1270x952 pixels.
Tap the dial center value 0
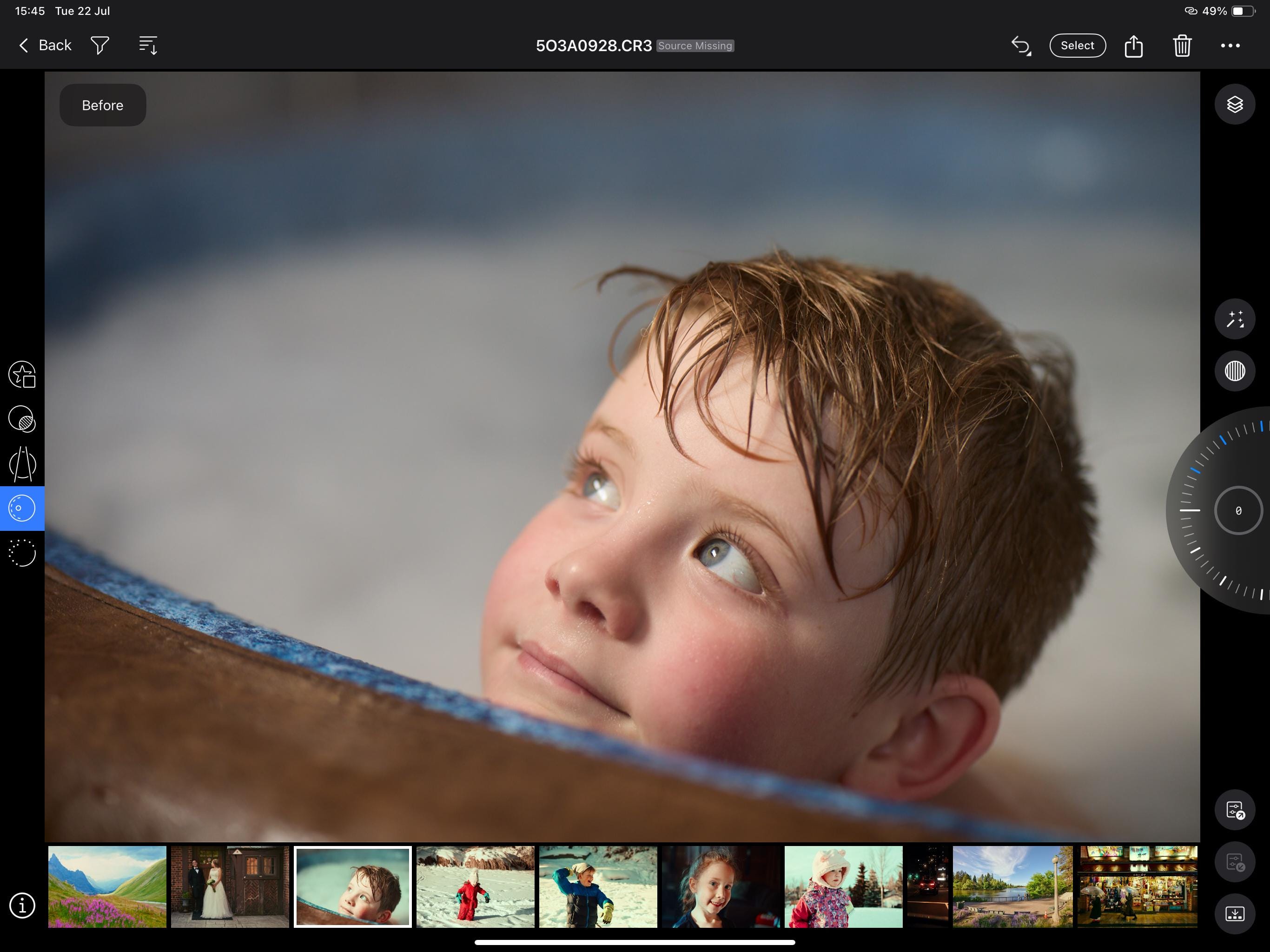point(1238,510)
